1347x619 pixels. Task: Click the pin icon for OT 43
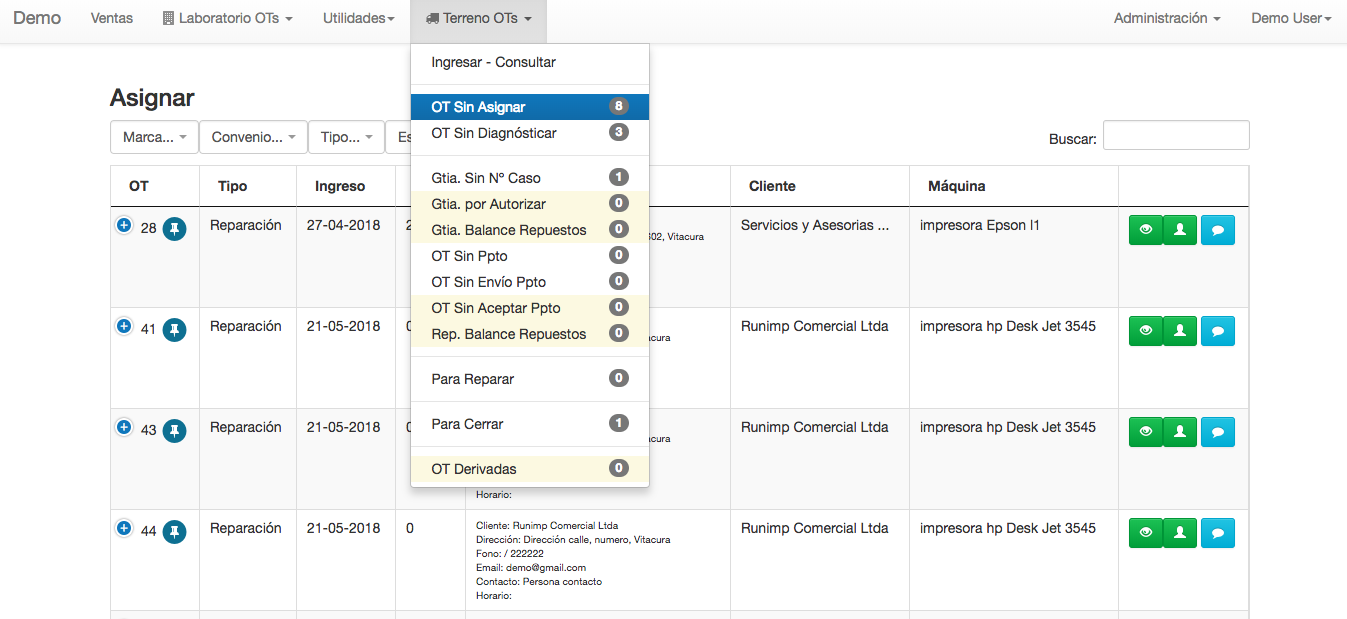point(175,430)
